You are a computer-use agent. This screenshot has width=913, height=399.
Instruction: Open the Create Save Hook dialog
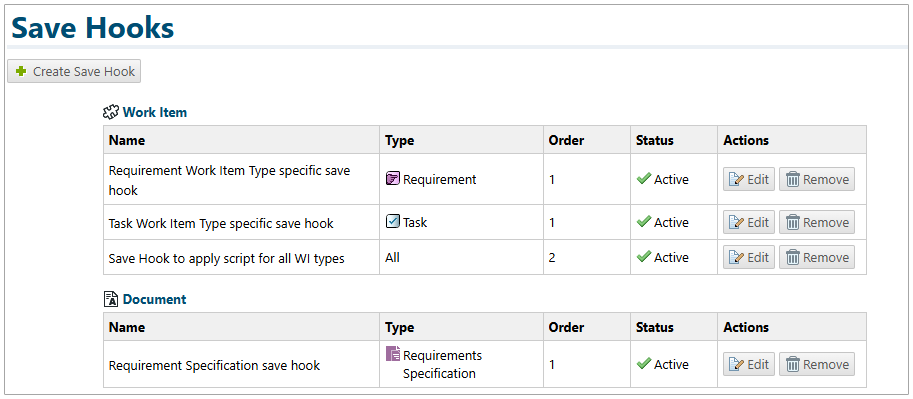74,71
